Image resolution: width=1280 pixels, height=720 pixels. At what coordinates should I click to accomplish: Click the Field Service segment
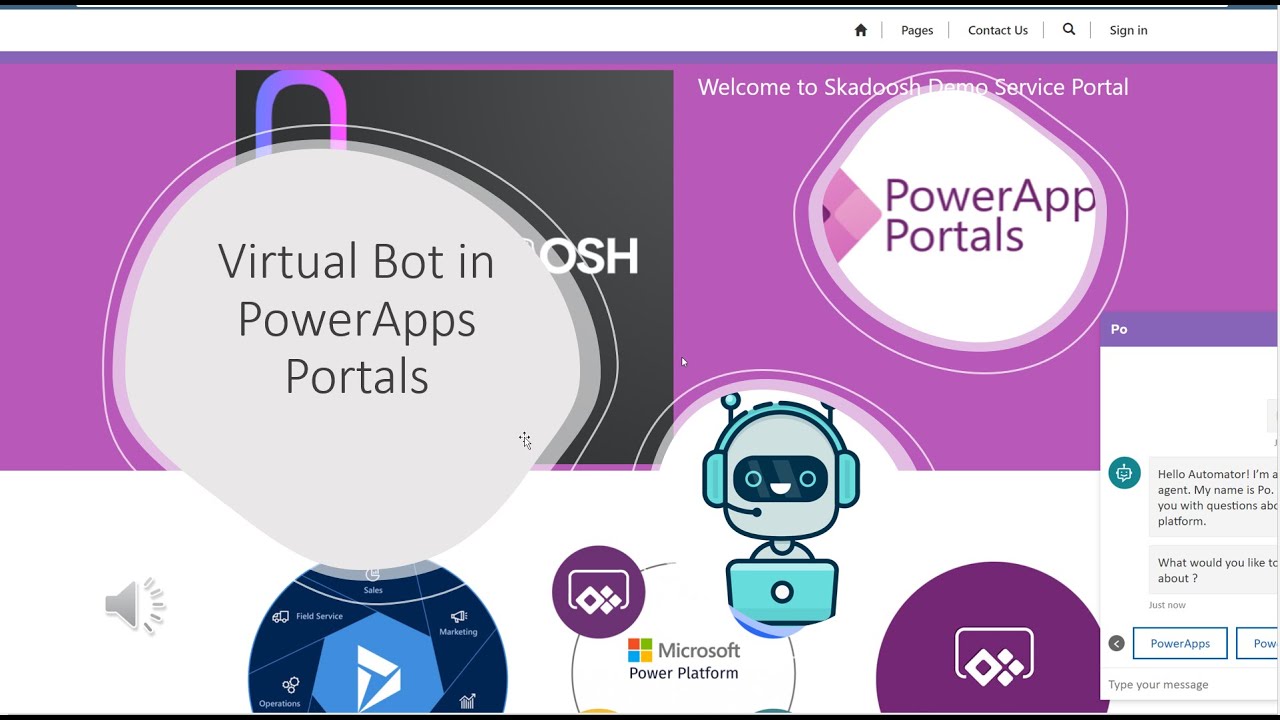308,616
